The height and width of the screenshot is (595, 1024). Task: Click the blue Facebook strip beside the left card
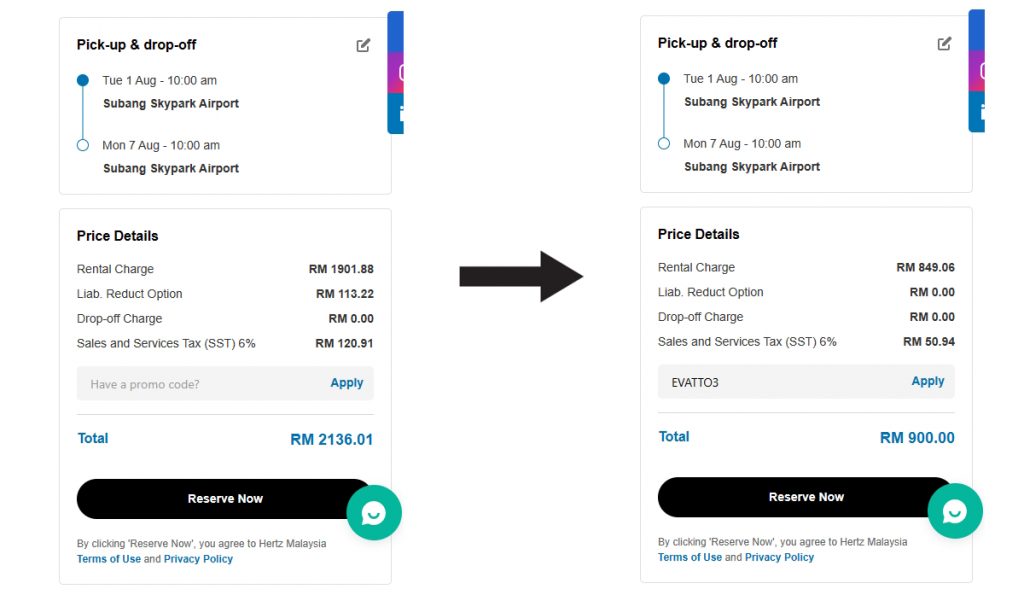(x=396, y=30)
